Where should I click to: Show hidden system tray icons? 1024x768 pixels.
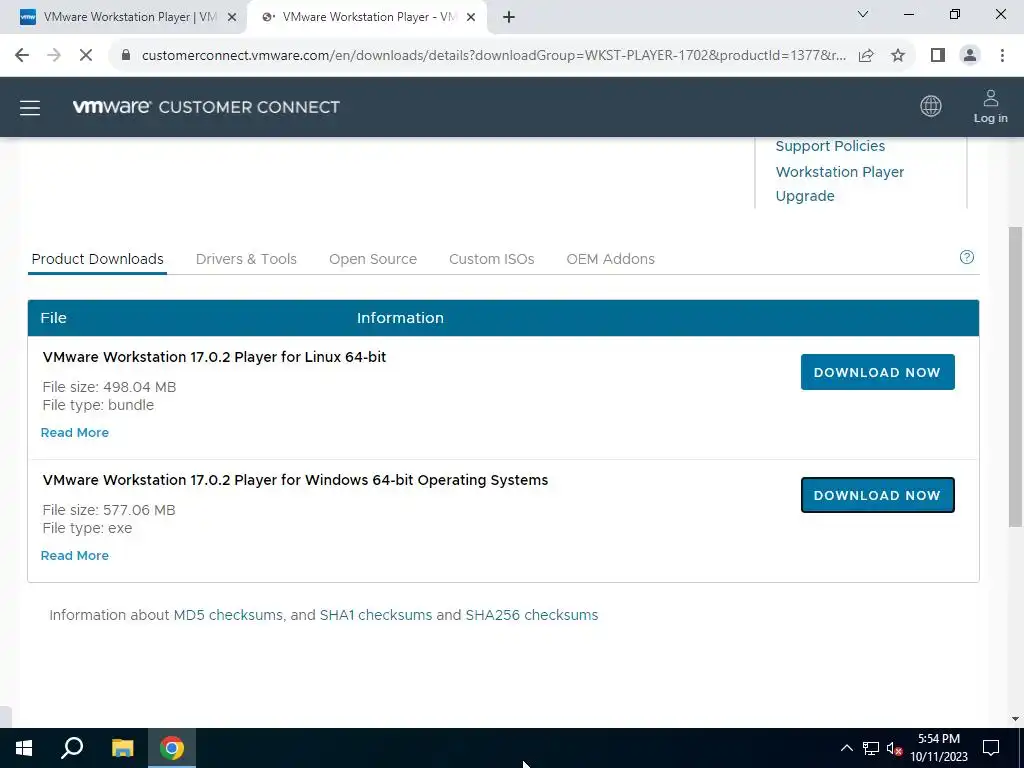[846, 748]
